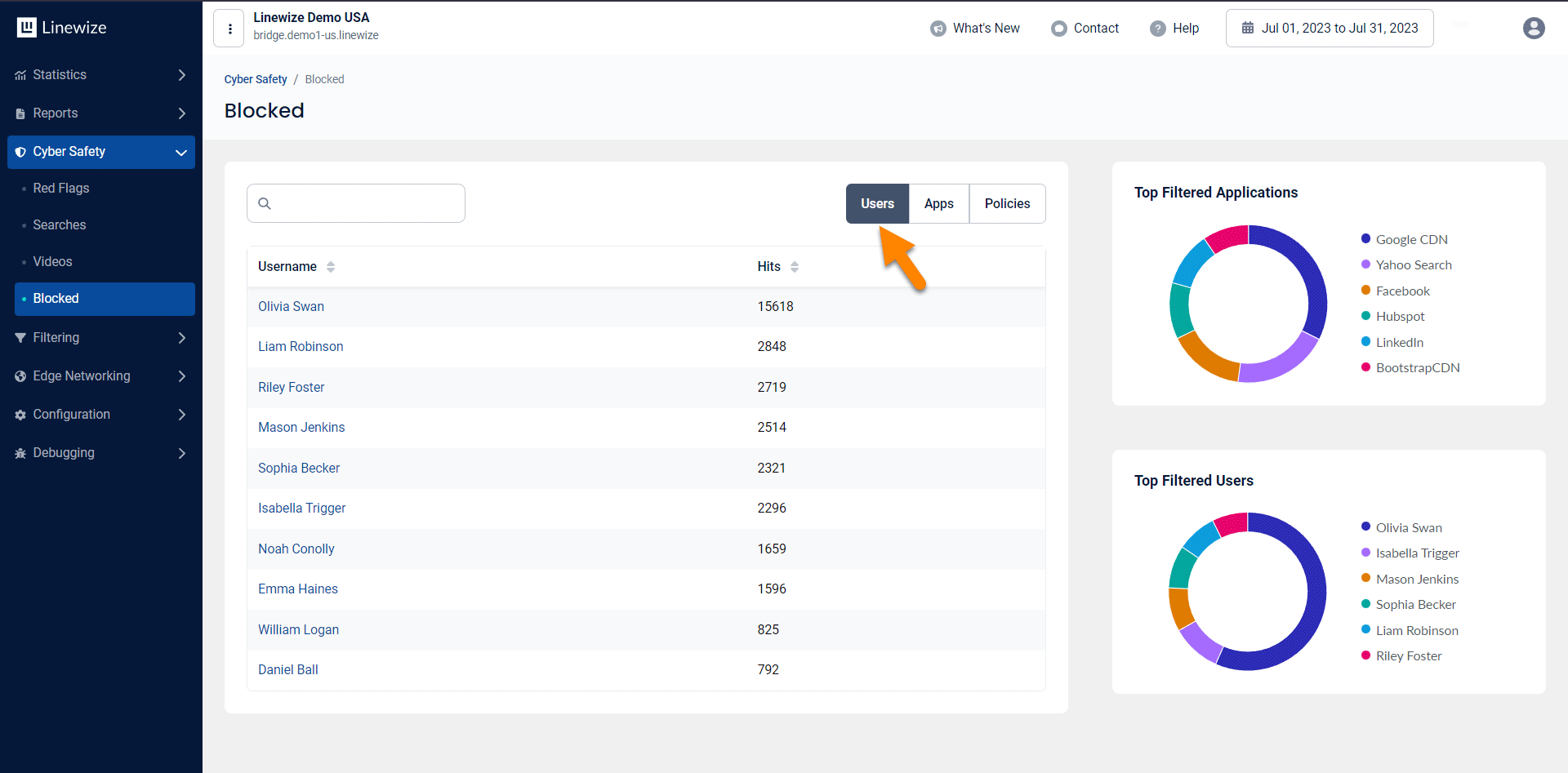Image resolution: width=1568 pixels, height=773 pixels.
Task: Switch to the Policies tab
Action: [x=1007, y=203]
